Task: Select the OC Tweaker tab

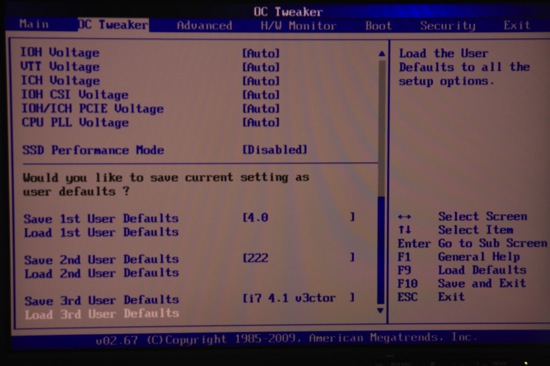Action: [113, 25]
